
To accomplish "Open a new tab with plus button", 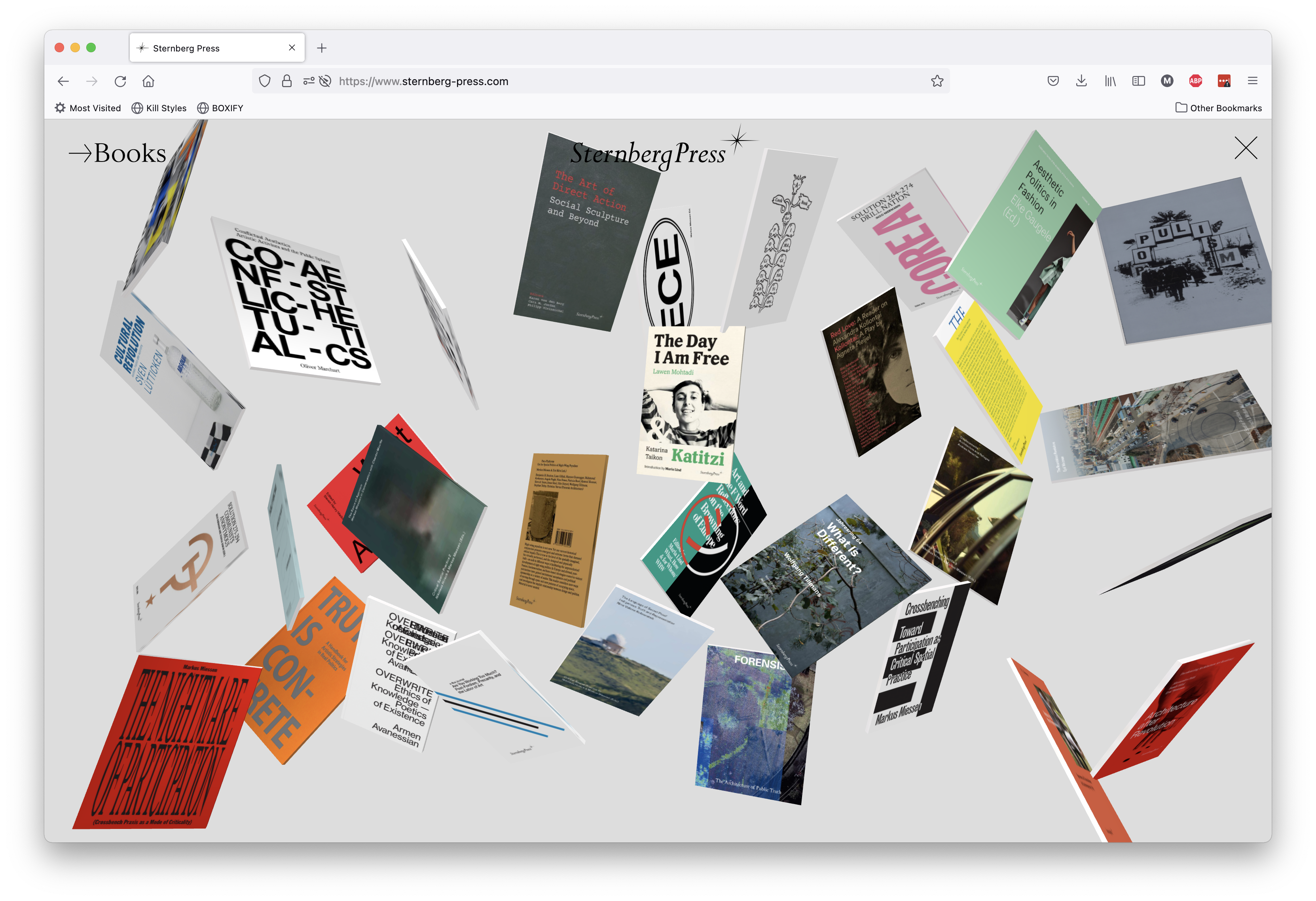I will (322, 48).
